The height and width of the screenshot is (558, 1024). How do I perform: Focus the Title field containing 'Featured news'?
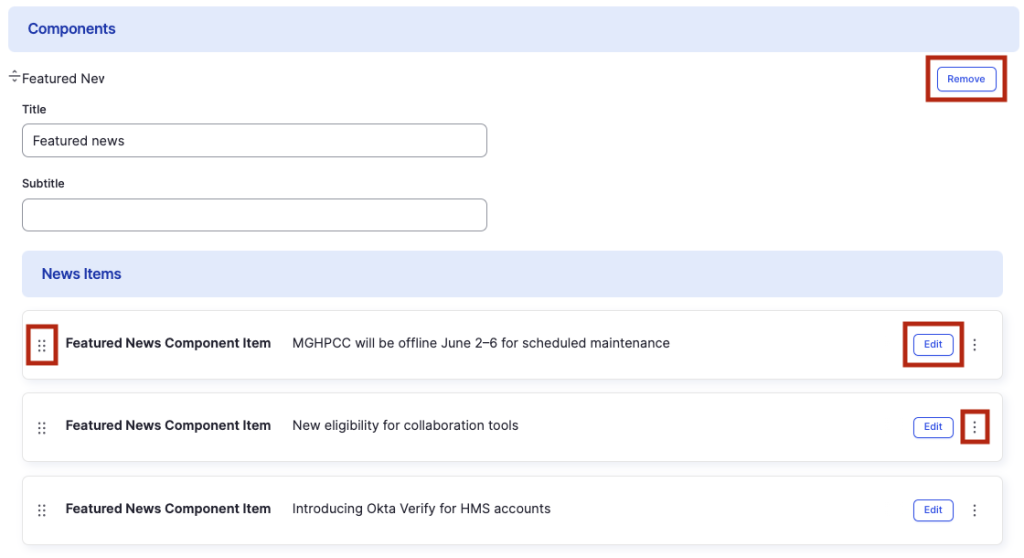point(254,141)
